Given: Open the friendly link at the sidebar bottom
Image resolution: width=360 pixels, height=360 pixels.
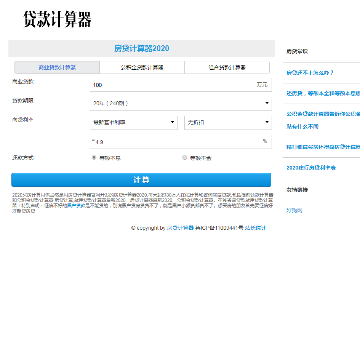Looking at the screenshot, I should (294, 210).
